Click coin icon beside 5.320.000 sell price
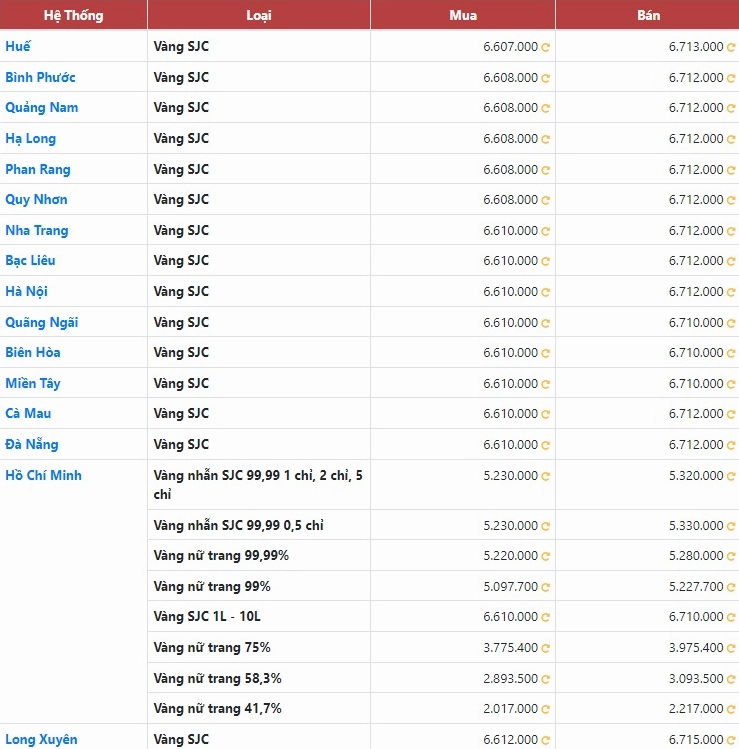The height and width of the screenshot is (749, 739). coord(731,476)
